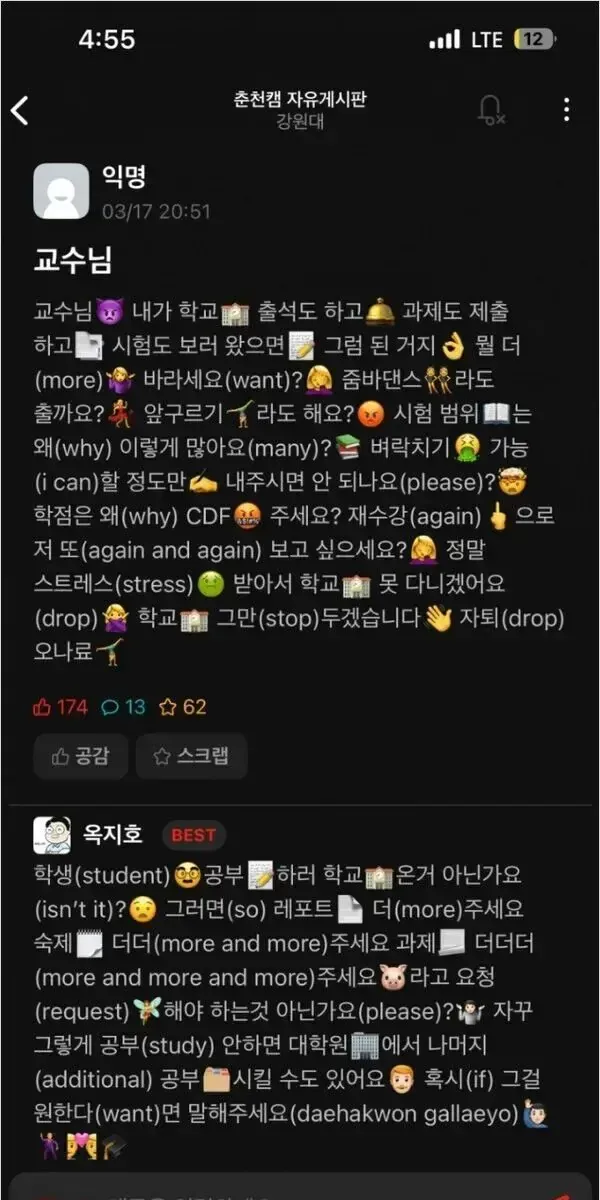
Task: Tap the 강원대 school name subtitle
Action: click(x=300, y=123)
